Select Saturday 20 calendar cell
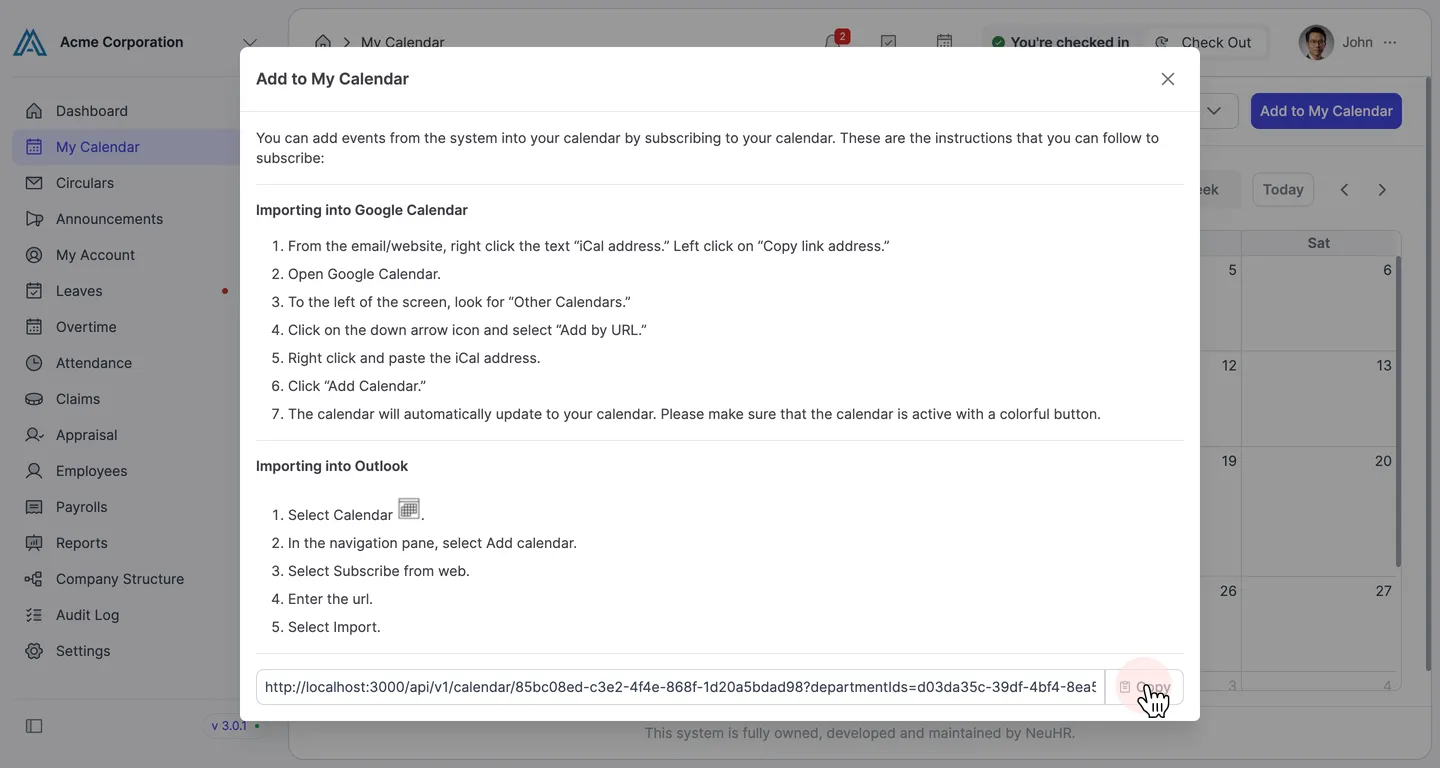Image resolution: width=1440 pixels, height=768 pixels. pyautogui.click(x=1321, y=511)
